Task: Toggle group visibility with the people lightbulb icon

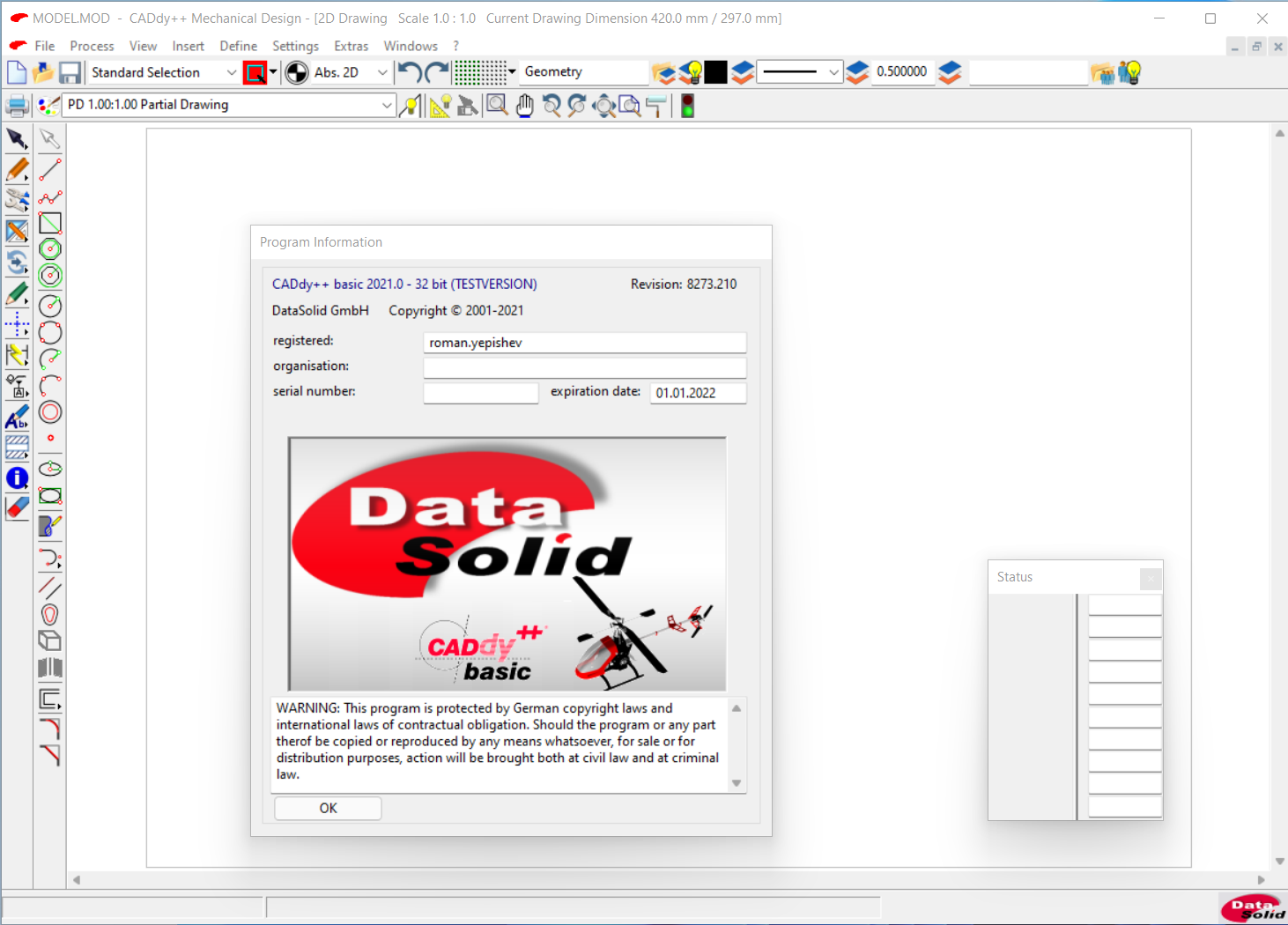Action: click(1129, 72)
